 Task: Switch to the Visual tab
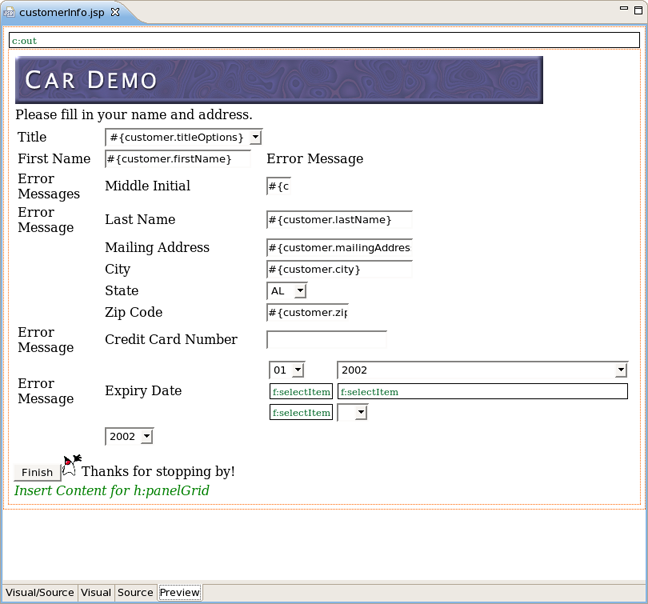(96, 592)
